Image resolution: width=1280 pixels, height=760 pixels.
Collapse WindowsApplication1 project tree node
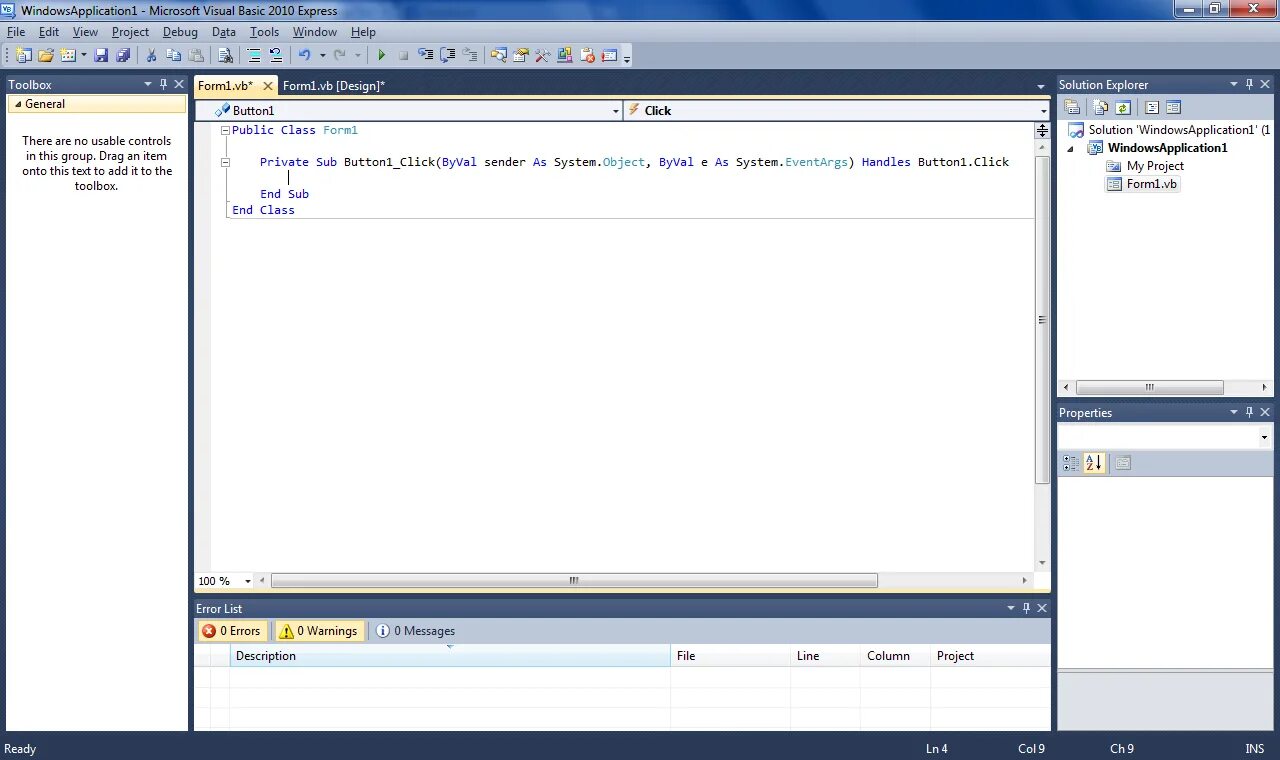[x=1071, y=148]
